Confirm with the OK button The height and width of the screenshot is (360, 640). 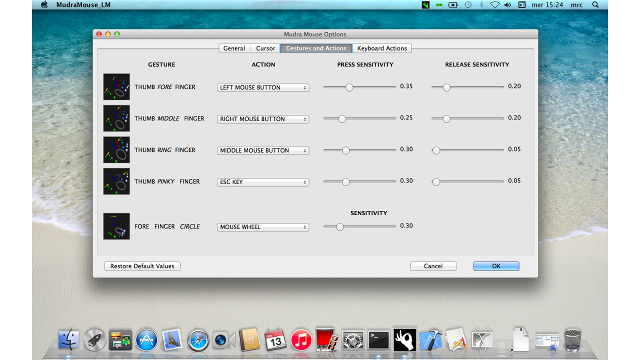point(496,266)
